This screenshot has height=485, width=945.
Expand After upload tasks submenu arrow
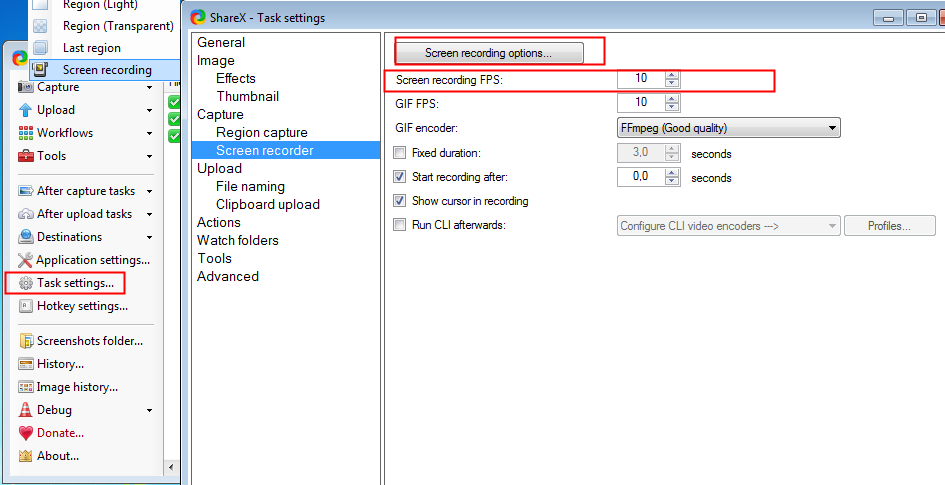(x=149, y=214)
